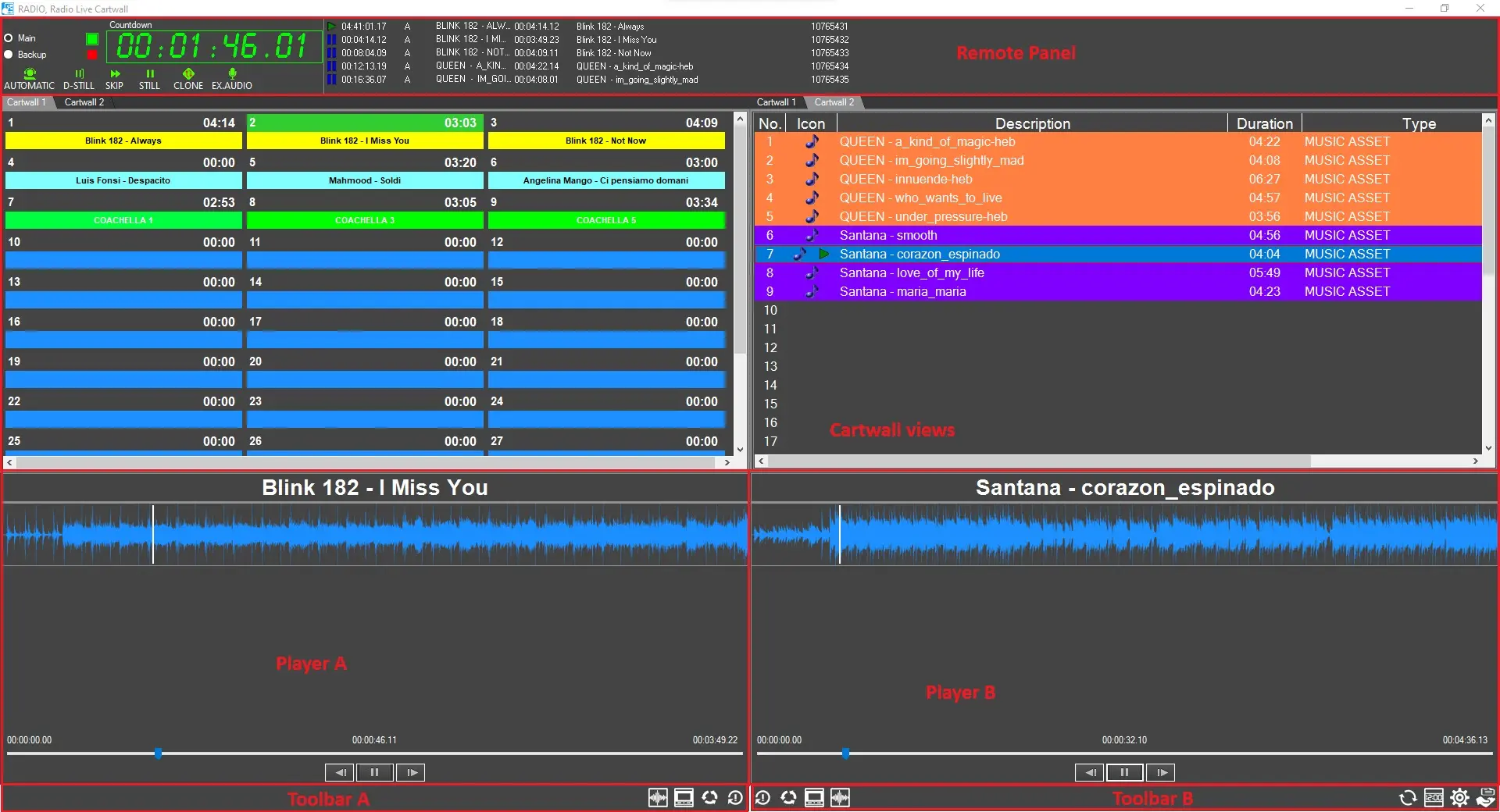1500x812 pixels.
Task: Select the Backup radio button
Action: [9, 55]
